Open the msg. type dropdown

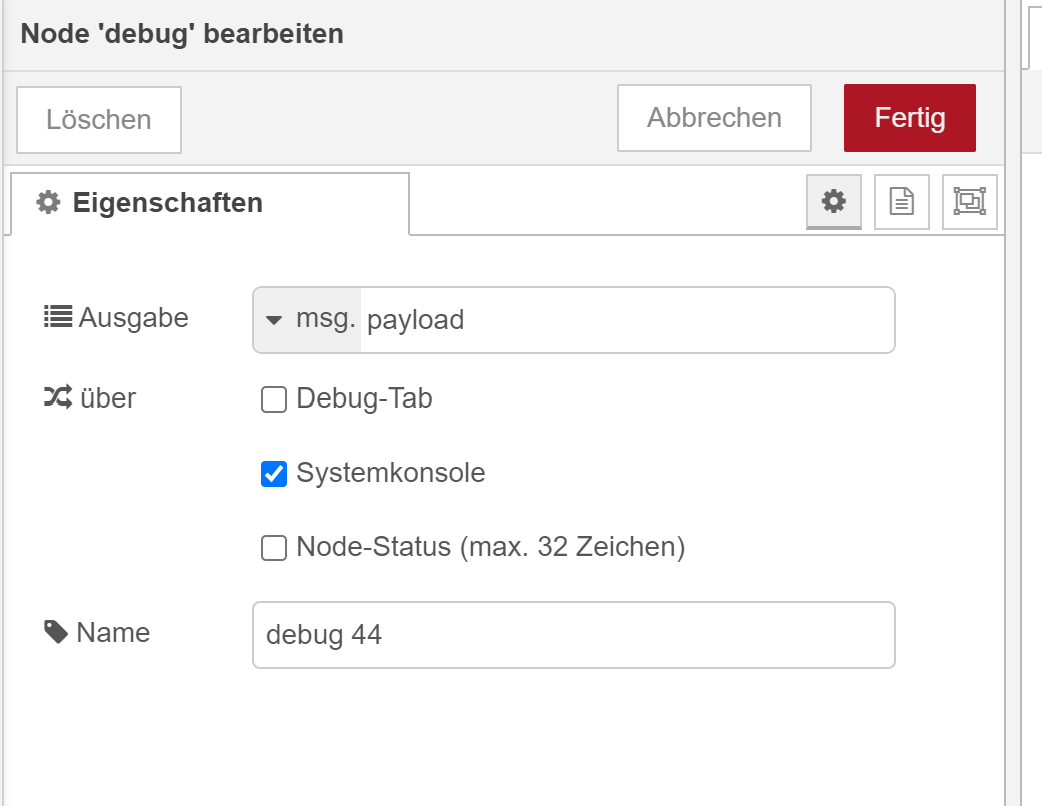[x=307, y=320]
